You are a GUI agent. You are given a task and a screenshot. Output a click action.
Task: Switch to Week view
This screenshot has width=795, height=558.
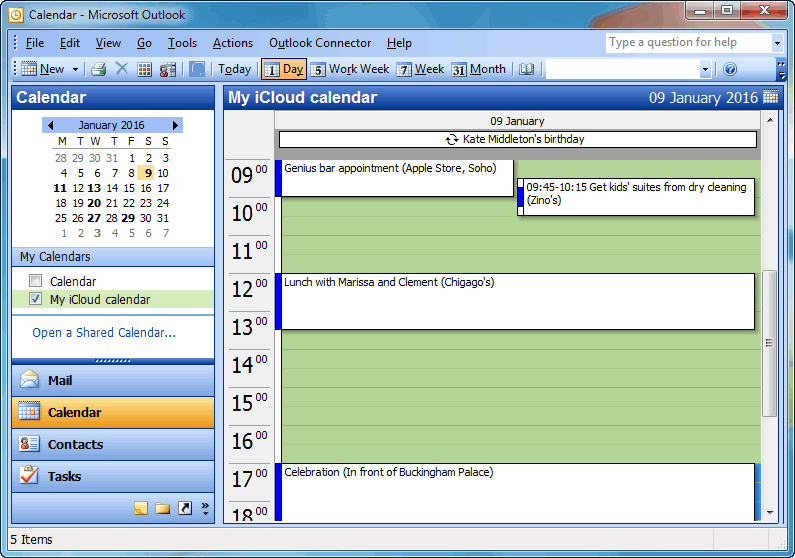click(420, 69)
